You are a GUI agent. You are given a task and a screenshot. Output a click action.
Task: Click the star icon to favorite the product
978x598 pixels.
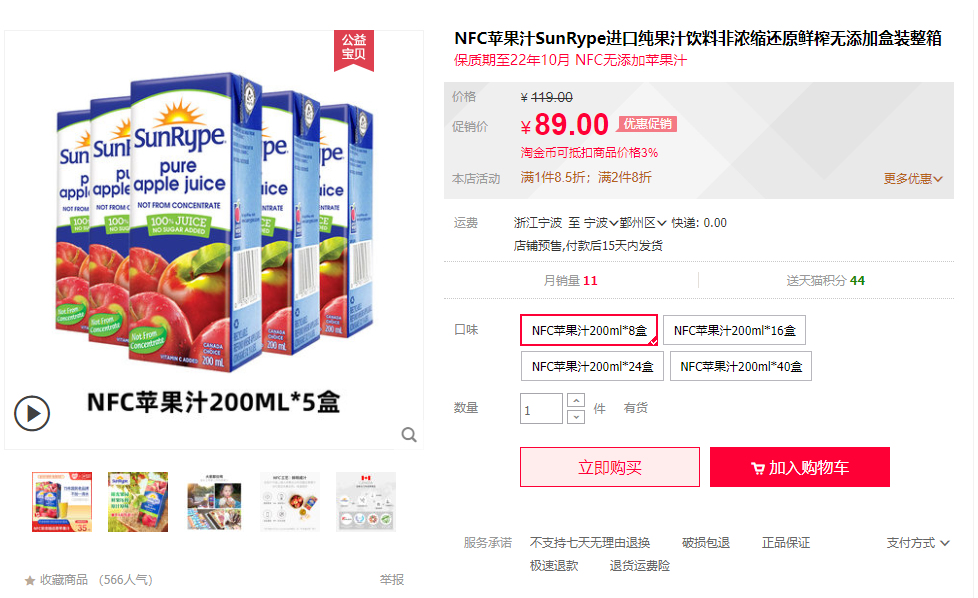(x=29, y=581)
